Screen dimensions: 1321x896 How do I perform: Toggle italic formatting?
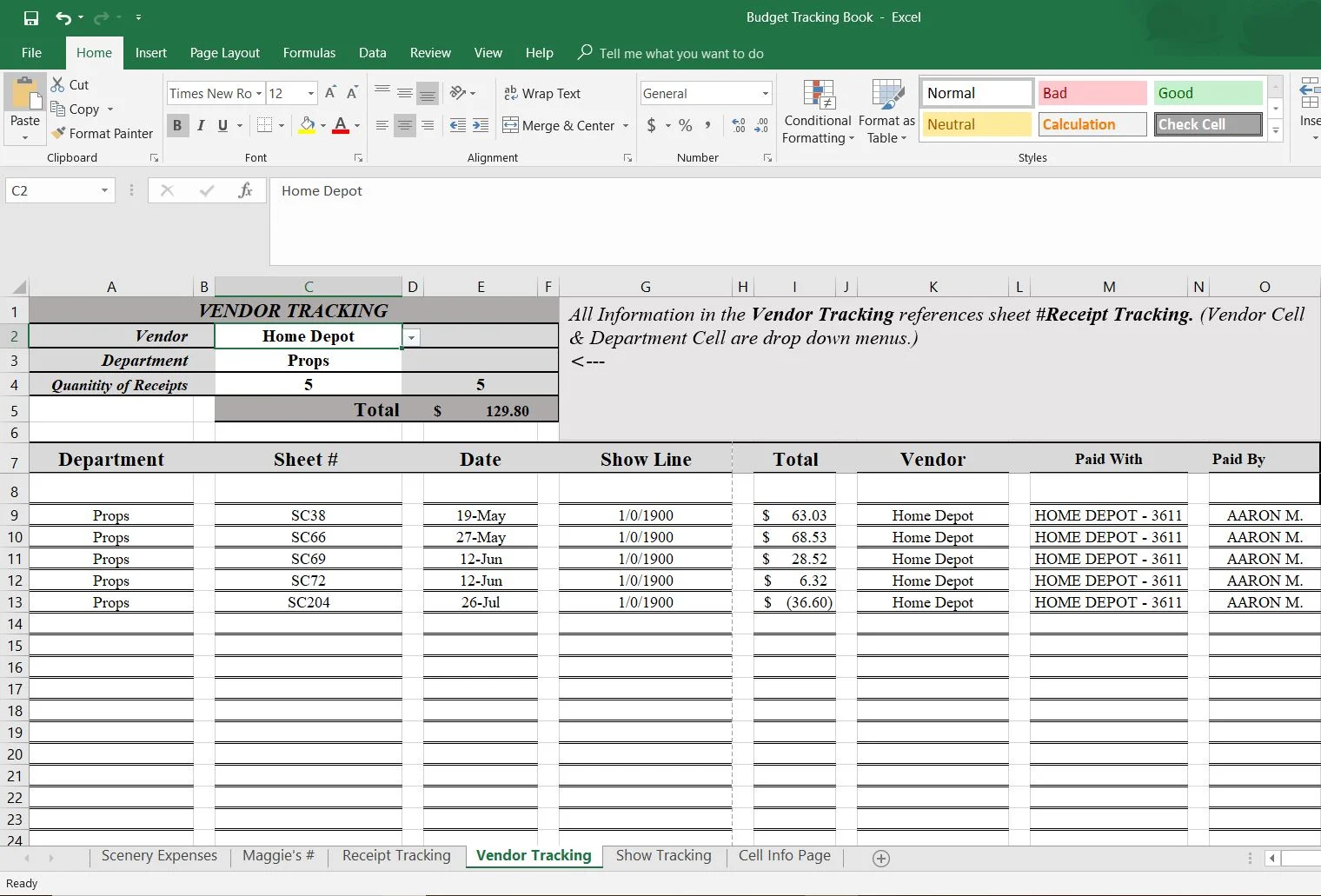(200, 125)
